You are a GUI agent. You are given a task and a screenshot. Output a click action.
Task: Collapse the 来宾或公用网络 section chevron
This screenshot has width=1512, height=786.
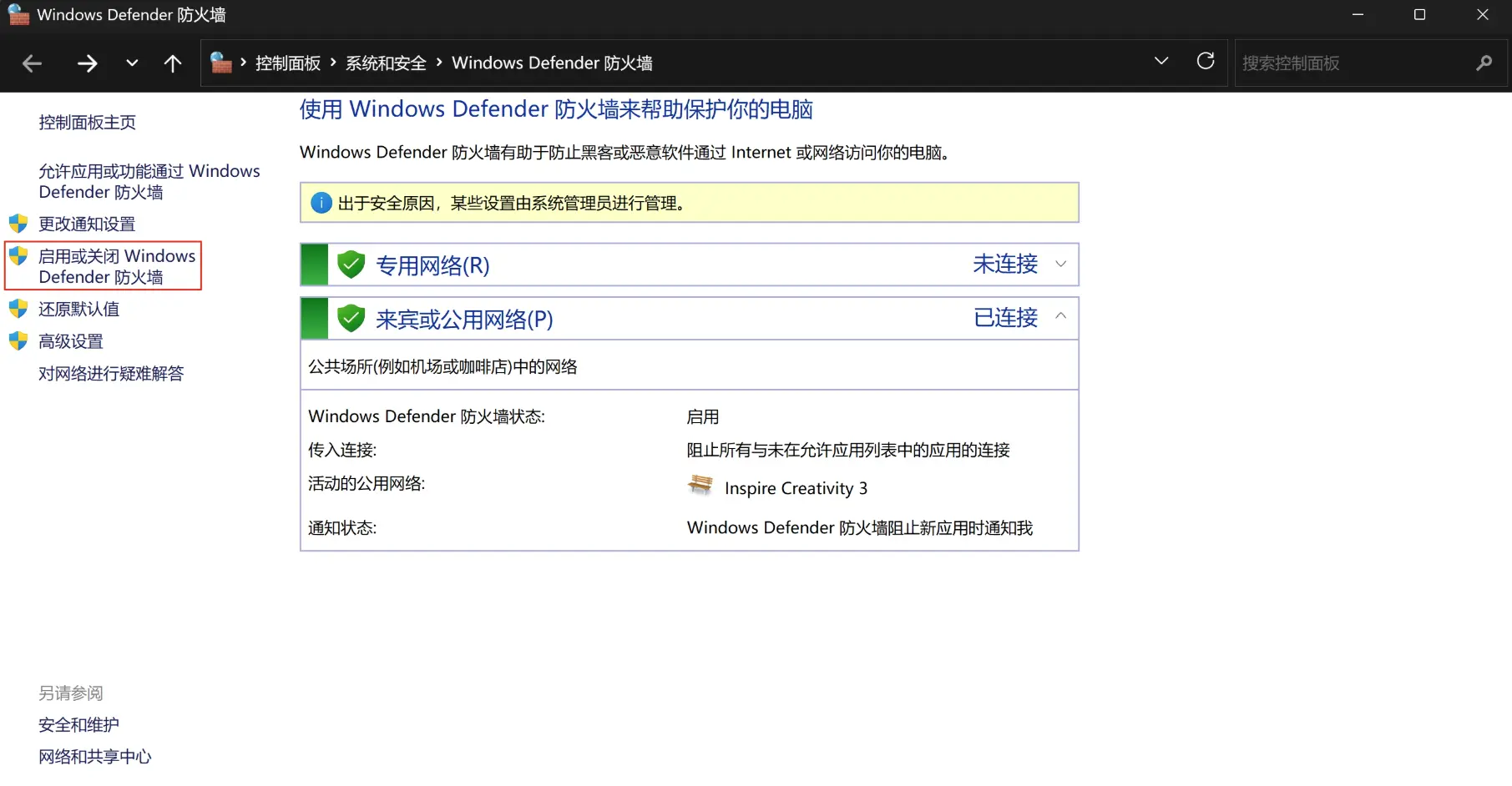1060,317
